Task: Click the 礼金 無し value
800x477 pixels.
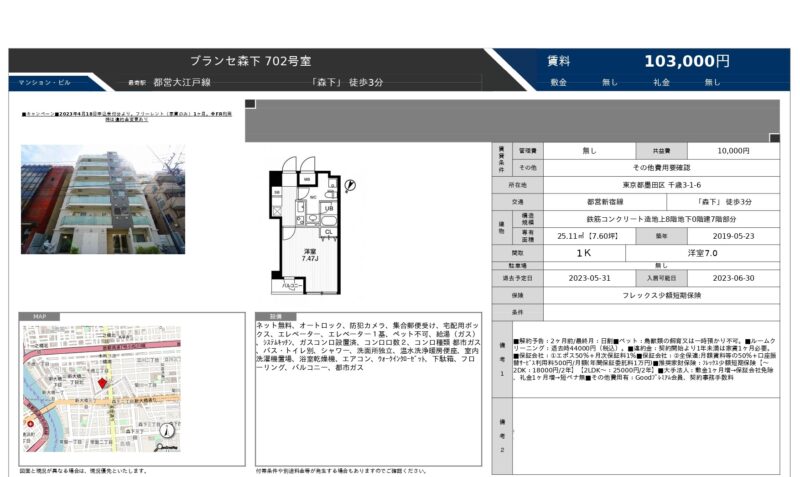Action: click(x=712, y=82)
